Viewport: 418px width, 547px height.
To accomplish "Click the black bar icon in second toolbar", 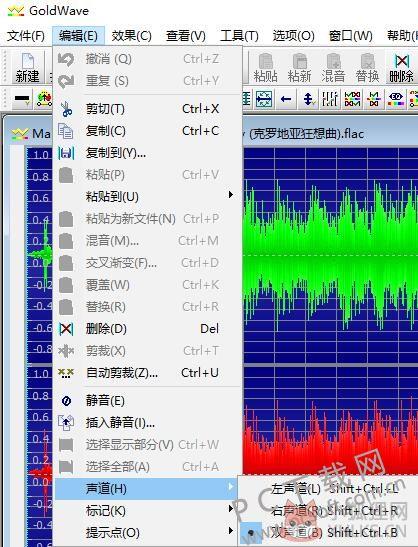I will point(22,99).
